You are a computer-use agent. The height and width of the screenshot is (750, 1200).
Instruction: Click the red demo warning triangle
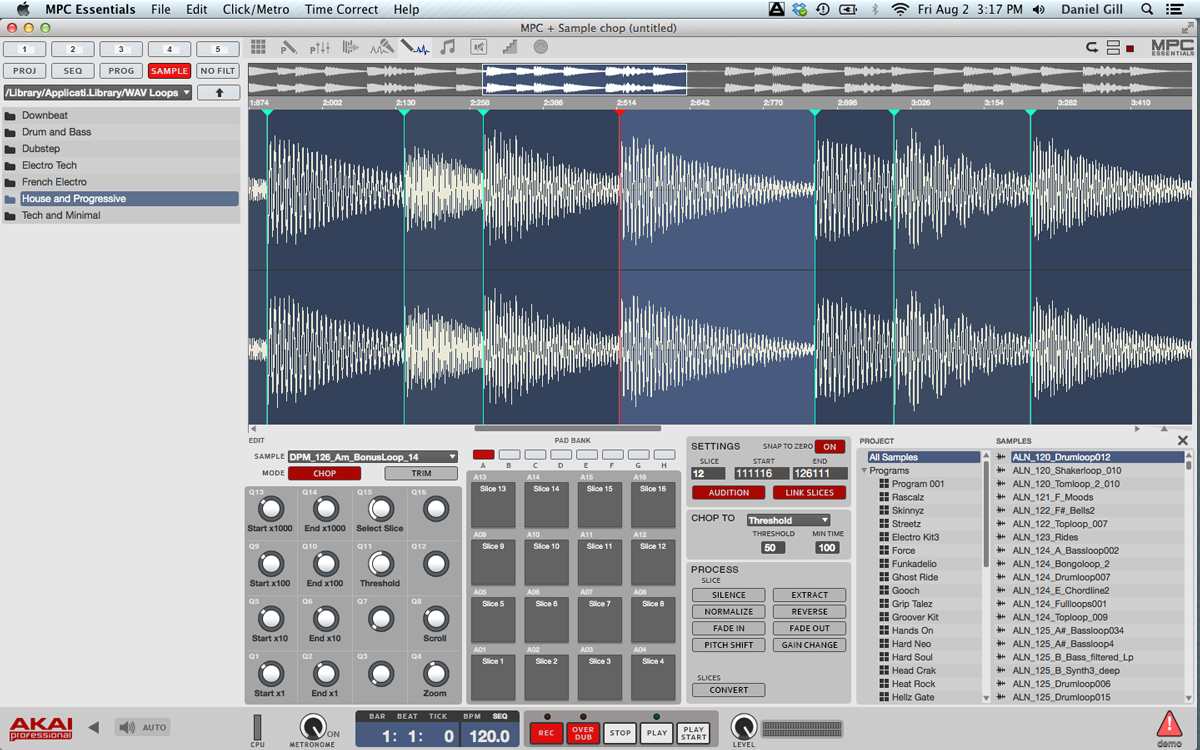point(1169,723)
